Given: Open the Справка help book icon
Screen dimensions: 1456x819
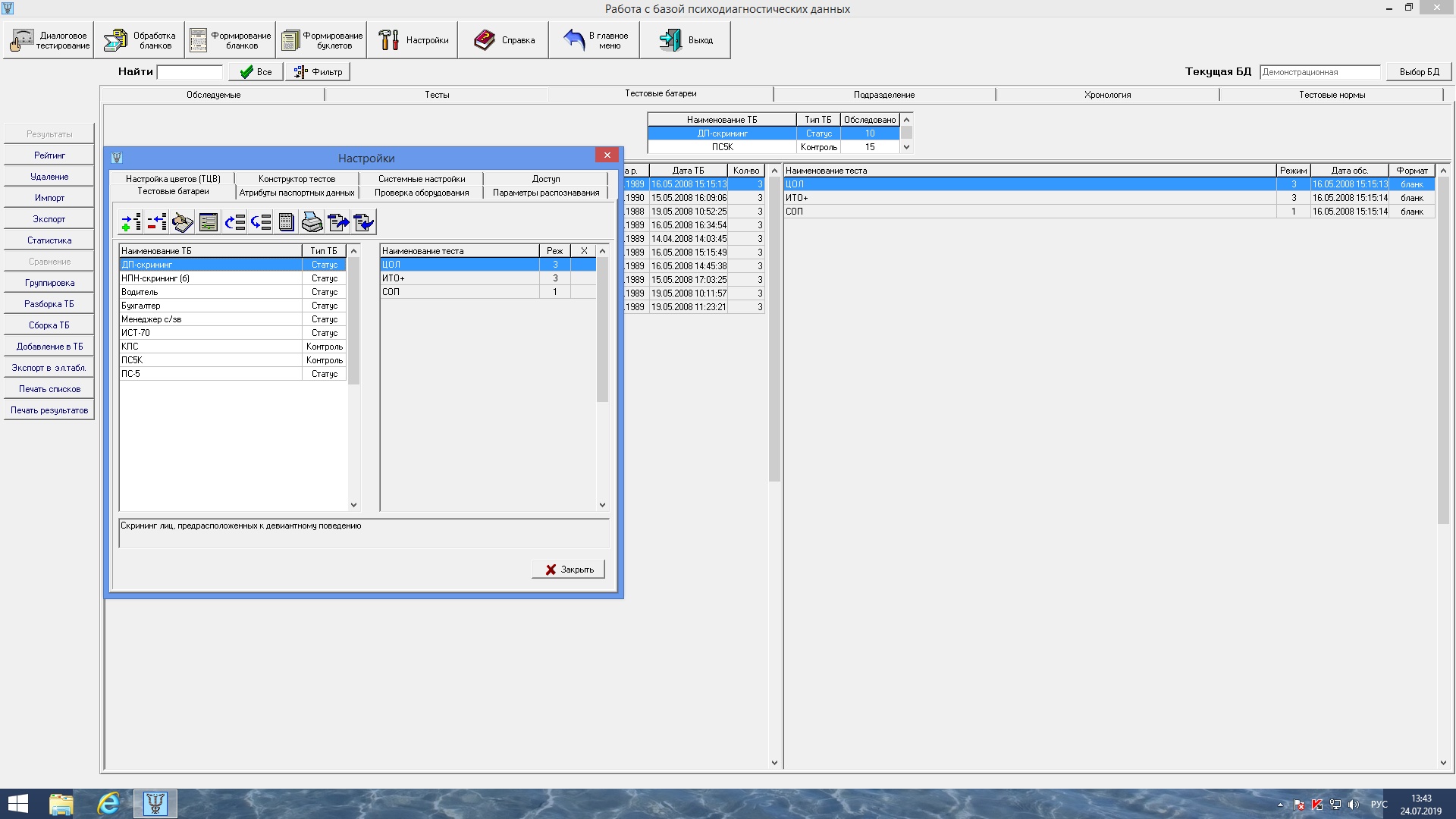Looking at the screenshot, I should click(x=504, y=40).
